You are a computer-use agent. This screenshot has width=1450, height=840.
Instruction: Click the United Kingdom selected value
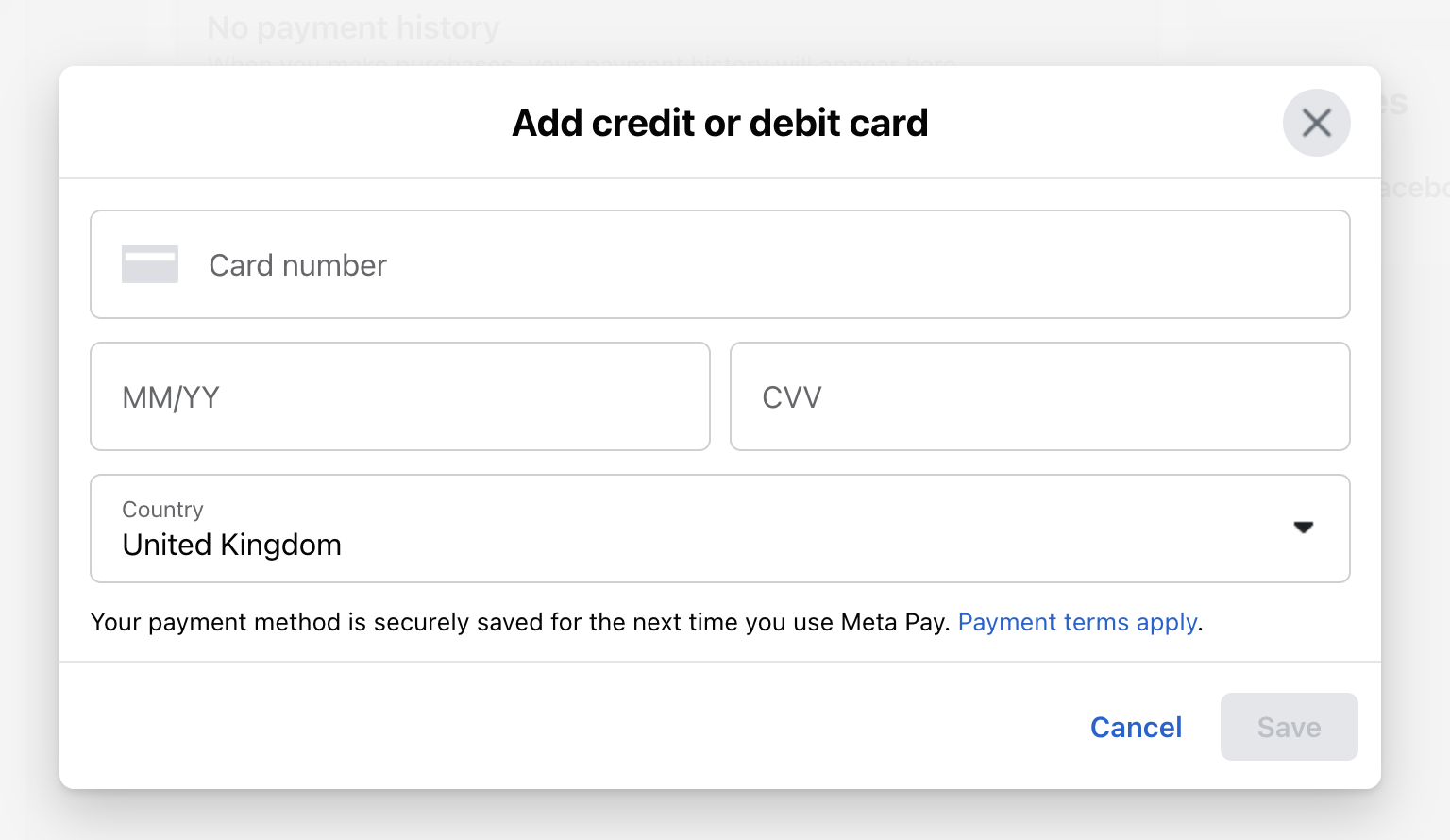pos(232,546)
